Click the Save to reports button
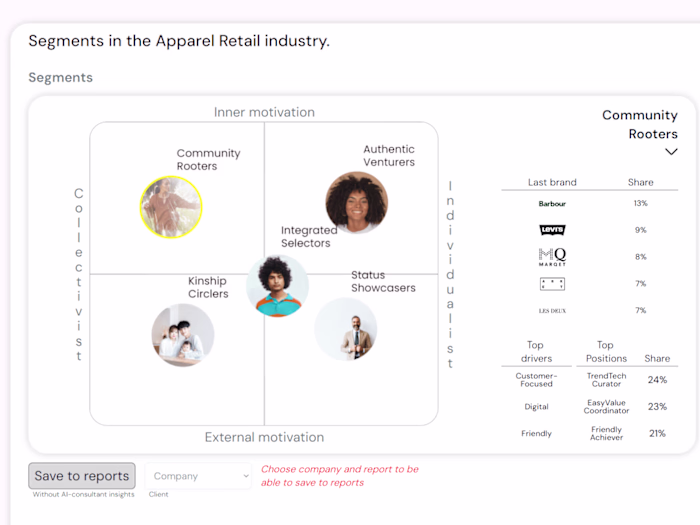The image size is (700, 525). tap(82, 476)
